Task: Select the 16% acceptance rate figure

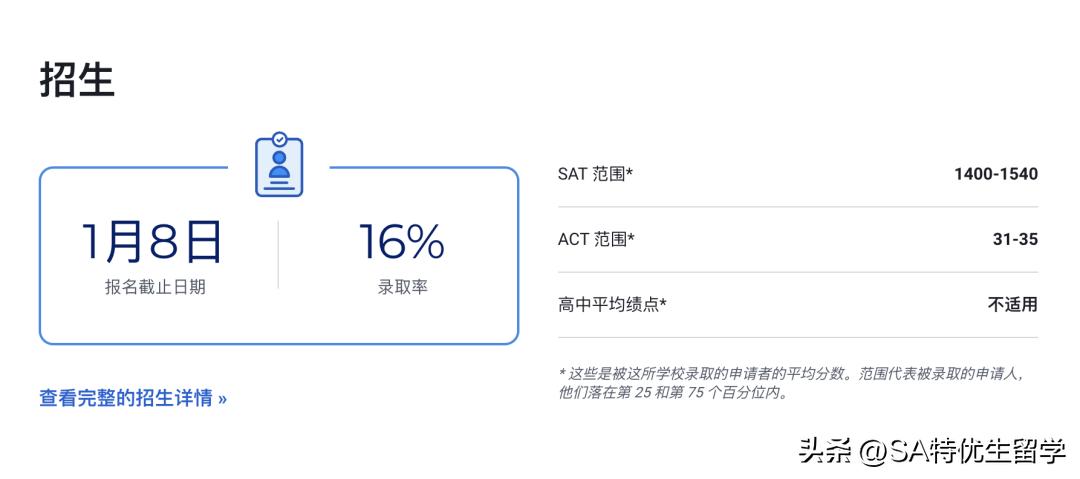Action: pos(401,242)
